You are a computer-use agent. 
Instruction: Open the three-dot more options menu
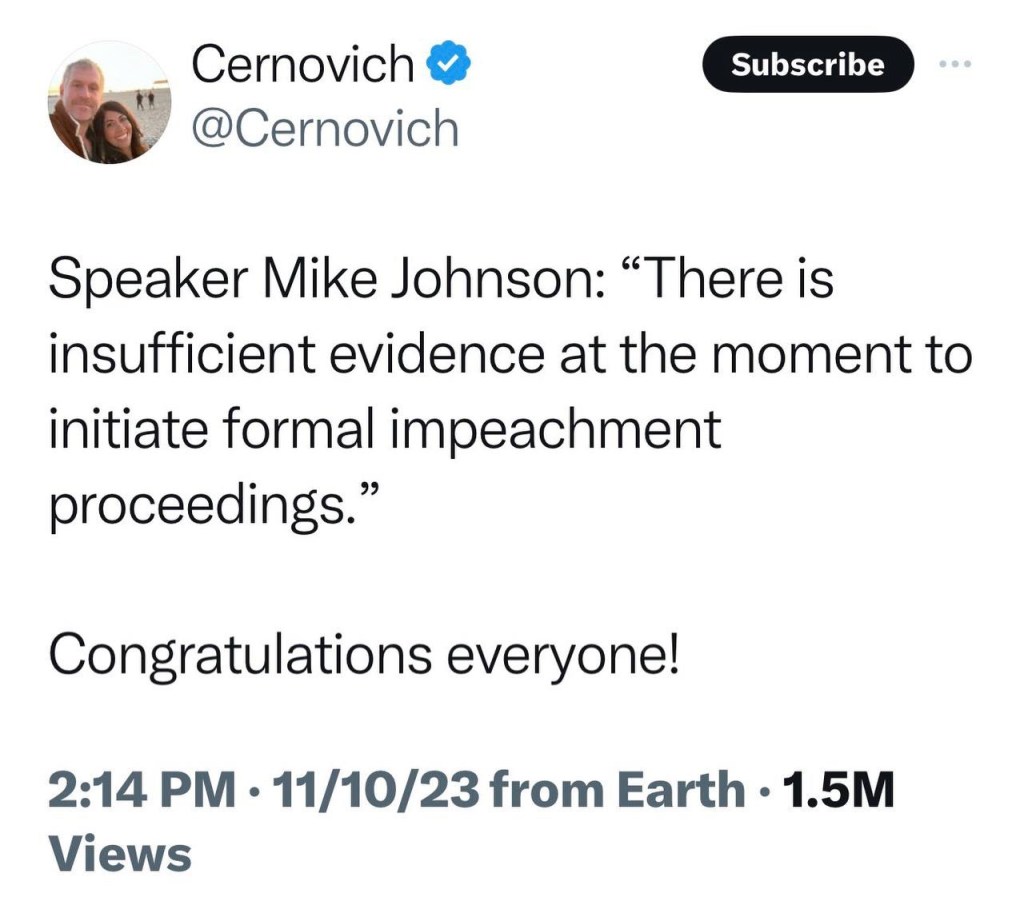[956, 65]
